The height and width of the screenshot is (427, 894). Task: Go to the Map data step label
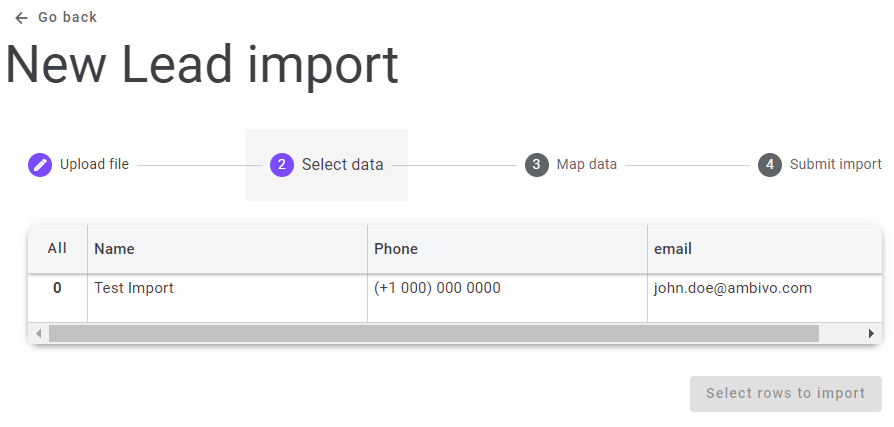click(x=586, y=165)
